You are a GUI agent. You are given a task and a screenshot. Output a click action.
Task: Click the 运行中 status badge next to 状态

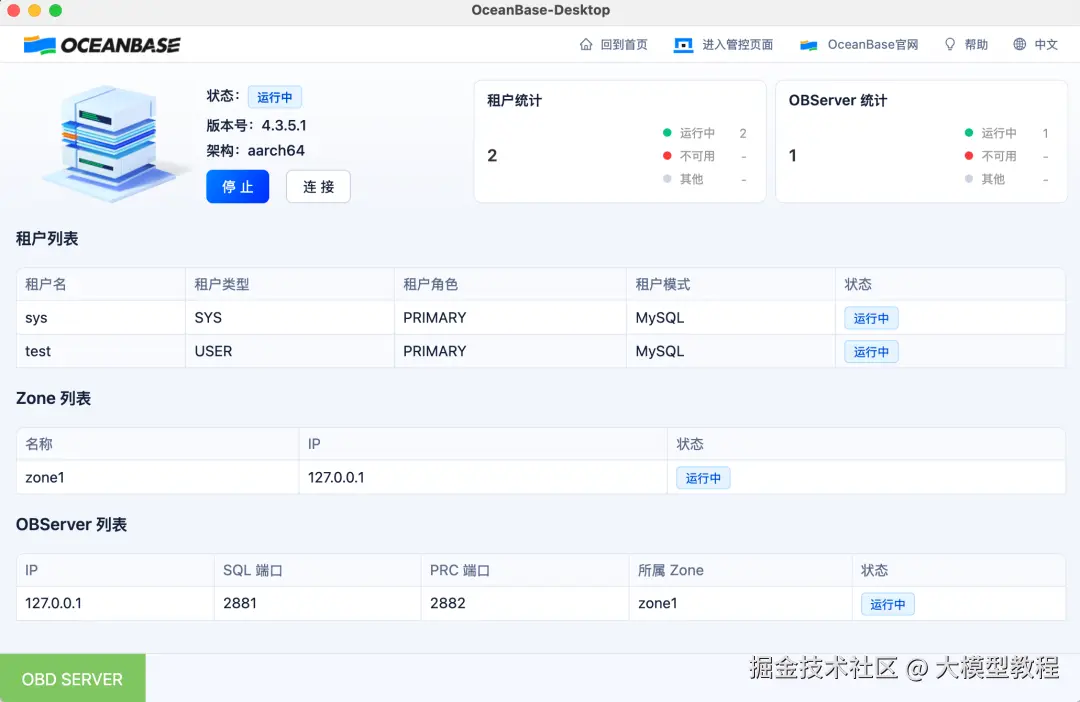[275, 96]
